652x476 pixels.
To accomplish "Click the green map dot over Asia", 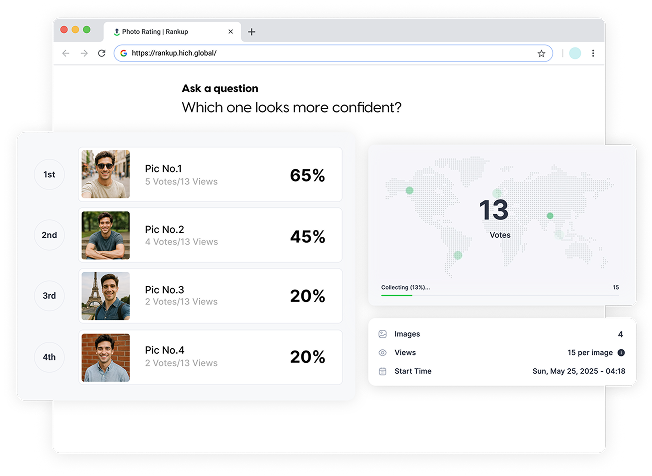I will point(550,216).
